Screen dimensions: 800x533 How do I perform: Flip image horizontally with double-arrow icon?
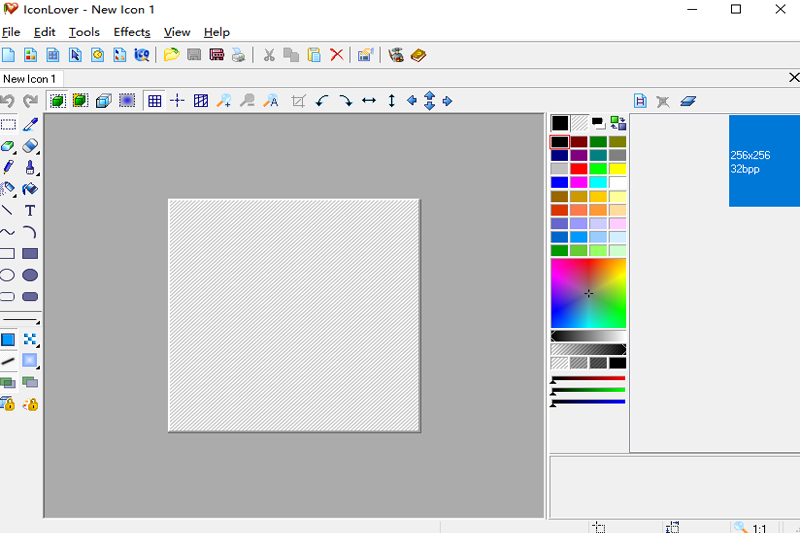coord(368,101)
